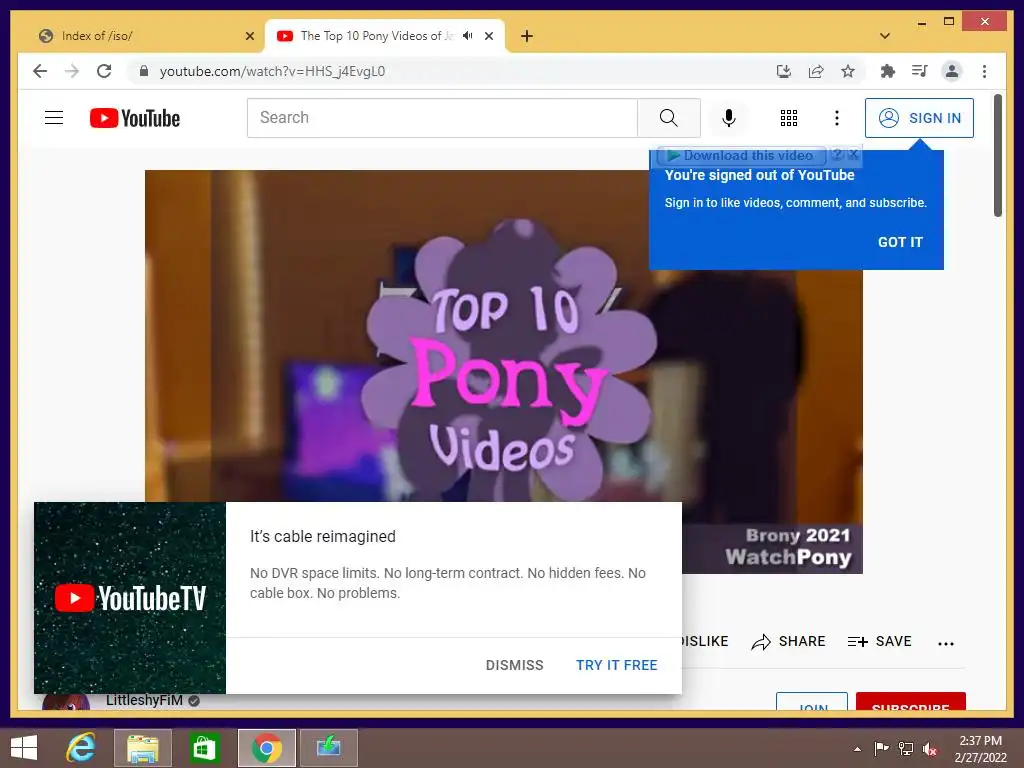Open the LittleshyFiM channel name
This screenshot has width=1024, height=768.
(x=144, y=700)
